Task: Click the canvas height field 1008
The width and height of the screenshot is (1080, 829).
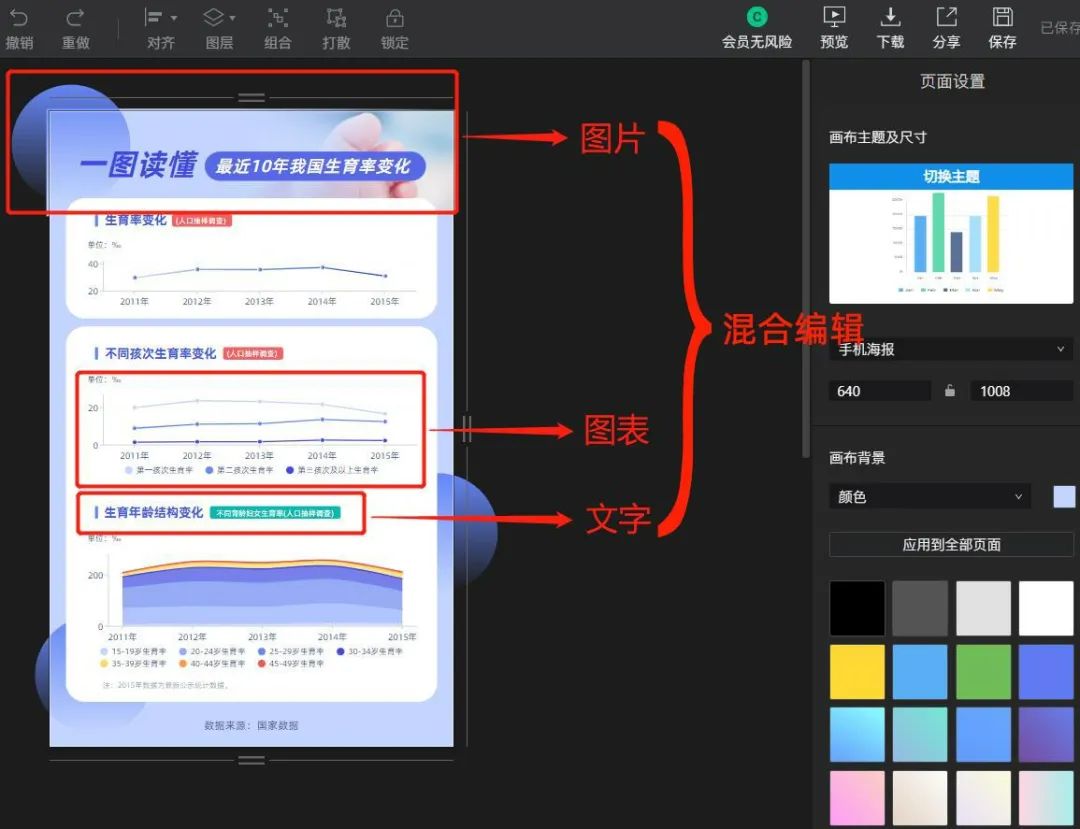Action: point(1021,391)
